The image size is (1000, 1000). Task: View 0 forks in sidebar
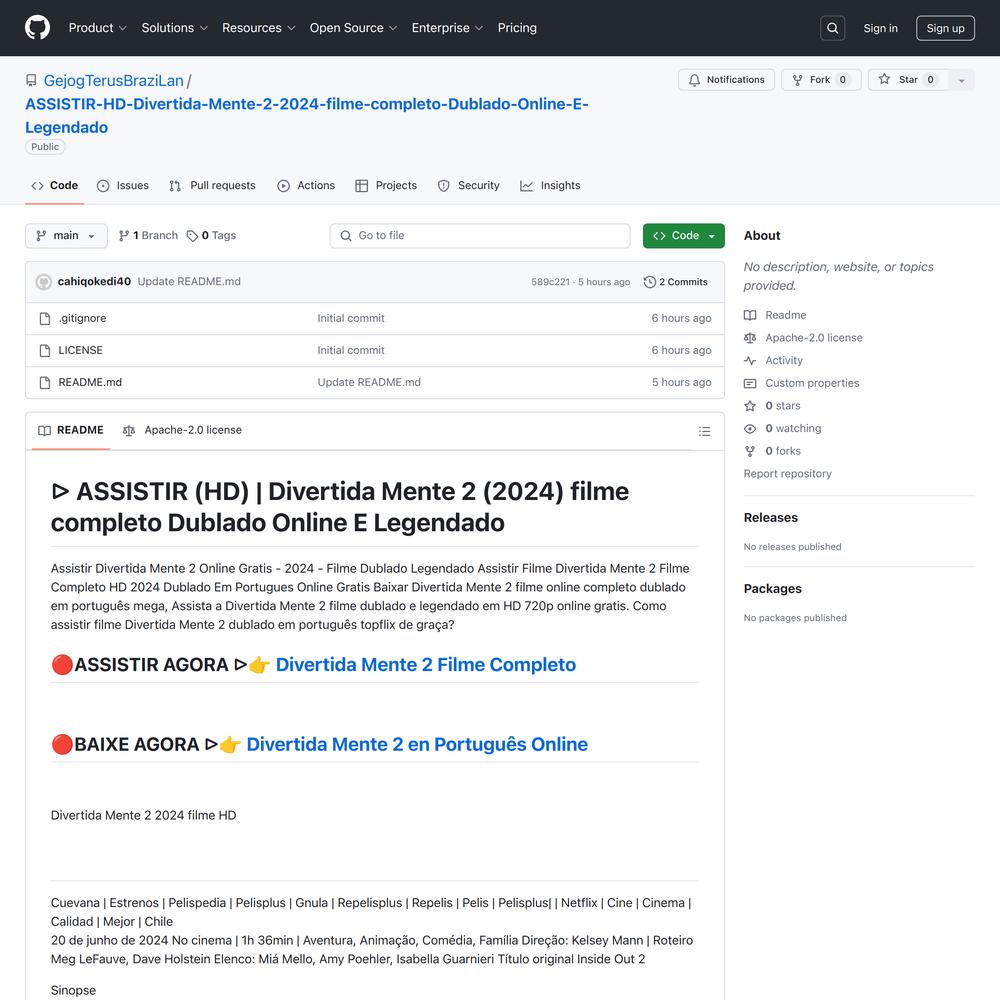772,451
